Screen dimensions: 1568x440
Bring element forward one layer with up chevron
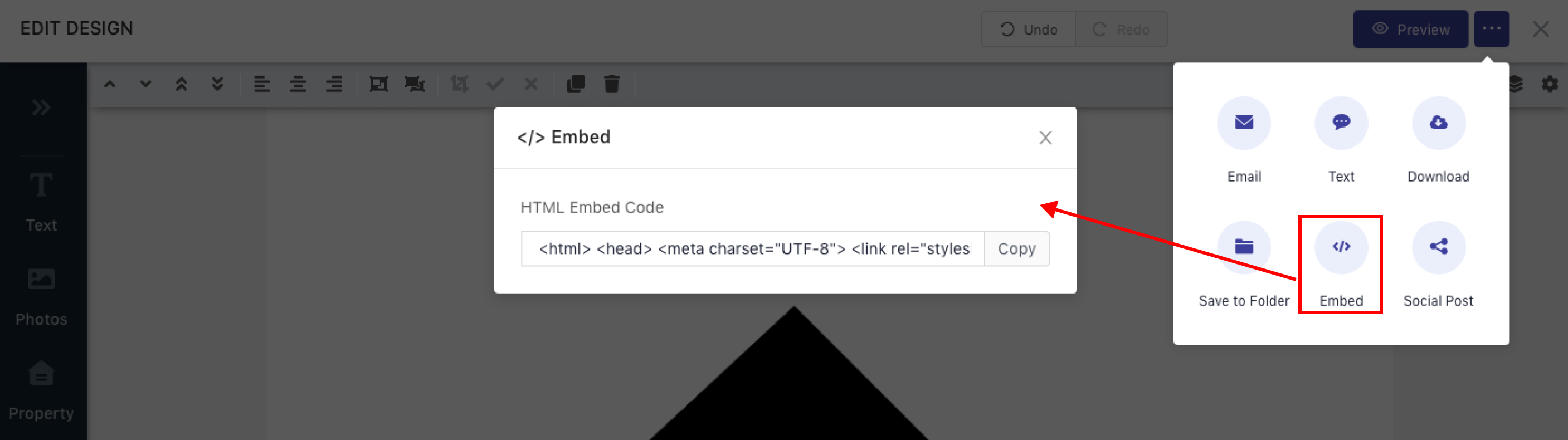point(110,84)
